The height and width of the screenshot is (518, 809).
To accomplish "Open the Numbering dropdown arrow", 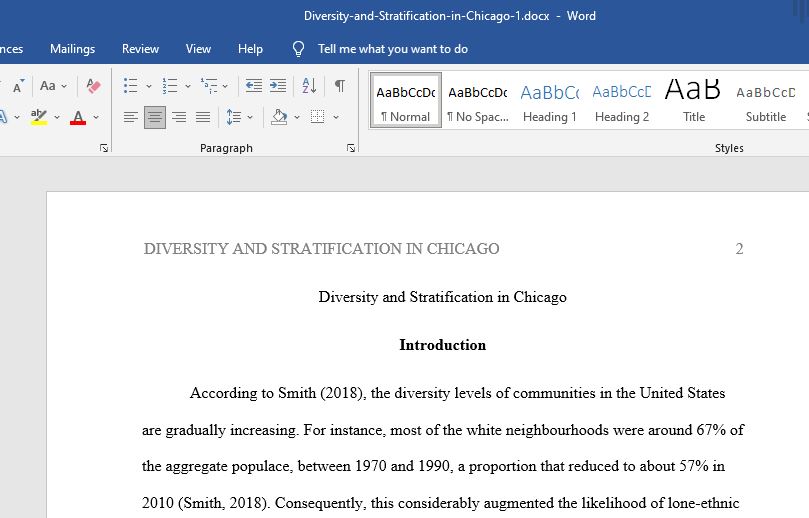I will coord(188,86).
